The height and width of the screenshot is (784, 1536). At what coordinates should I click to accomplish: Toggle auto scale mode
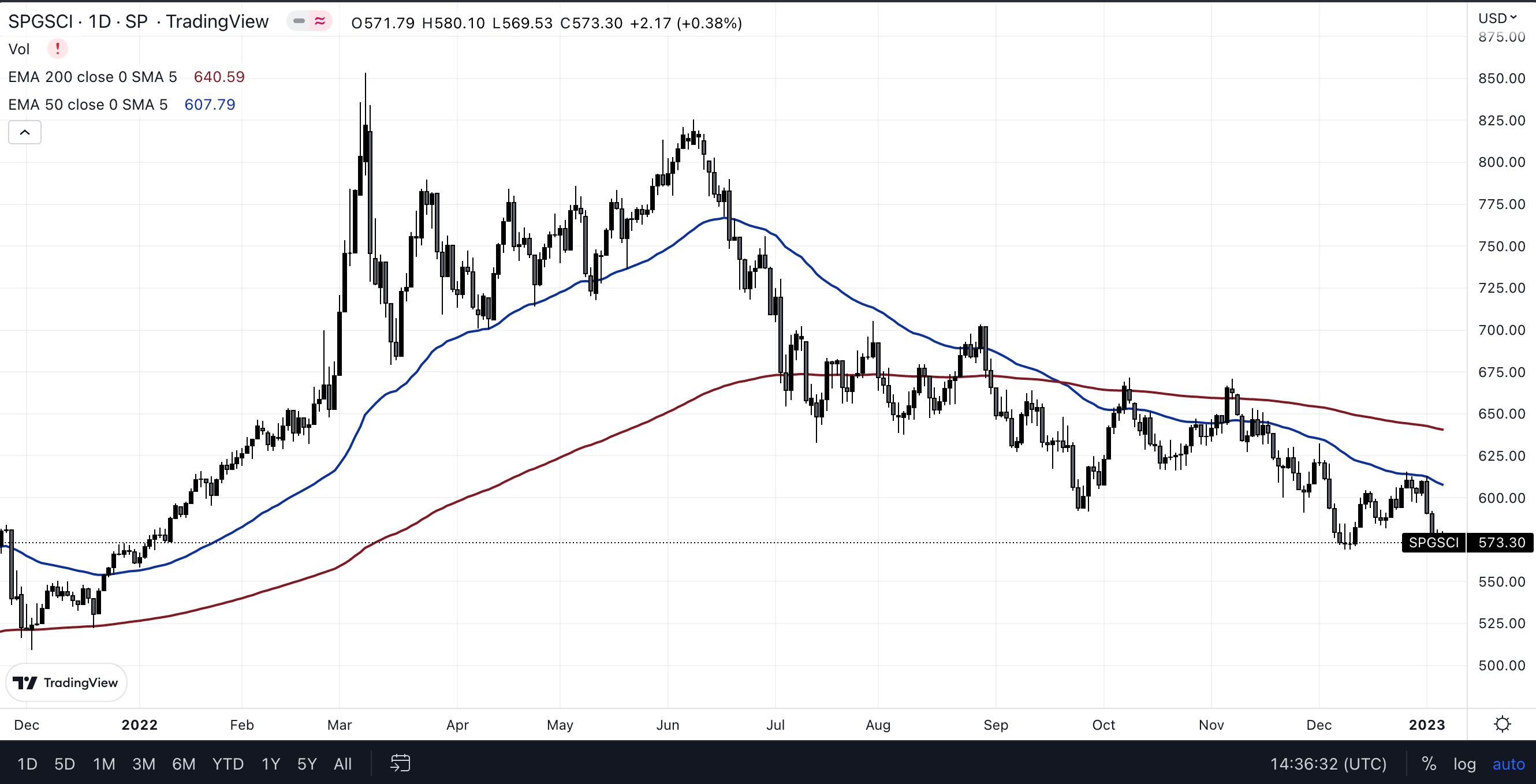pos(1508,764)
